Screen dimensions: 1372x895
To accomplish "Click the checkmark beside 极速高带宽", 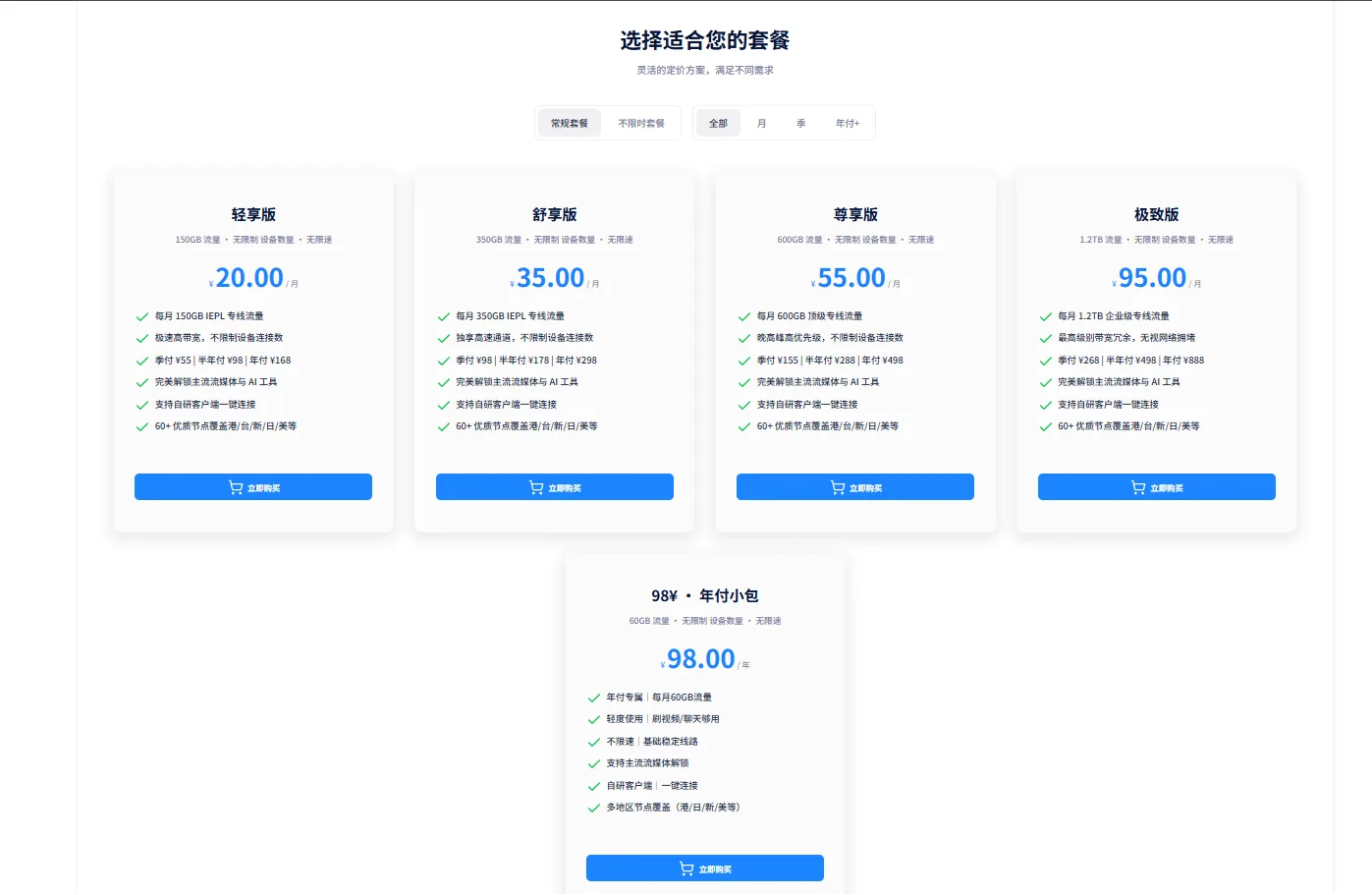I will 142,338.
